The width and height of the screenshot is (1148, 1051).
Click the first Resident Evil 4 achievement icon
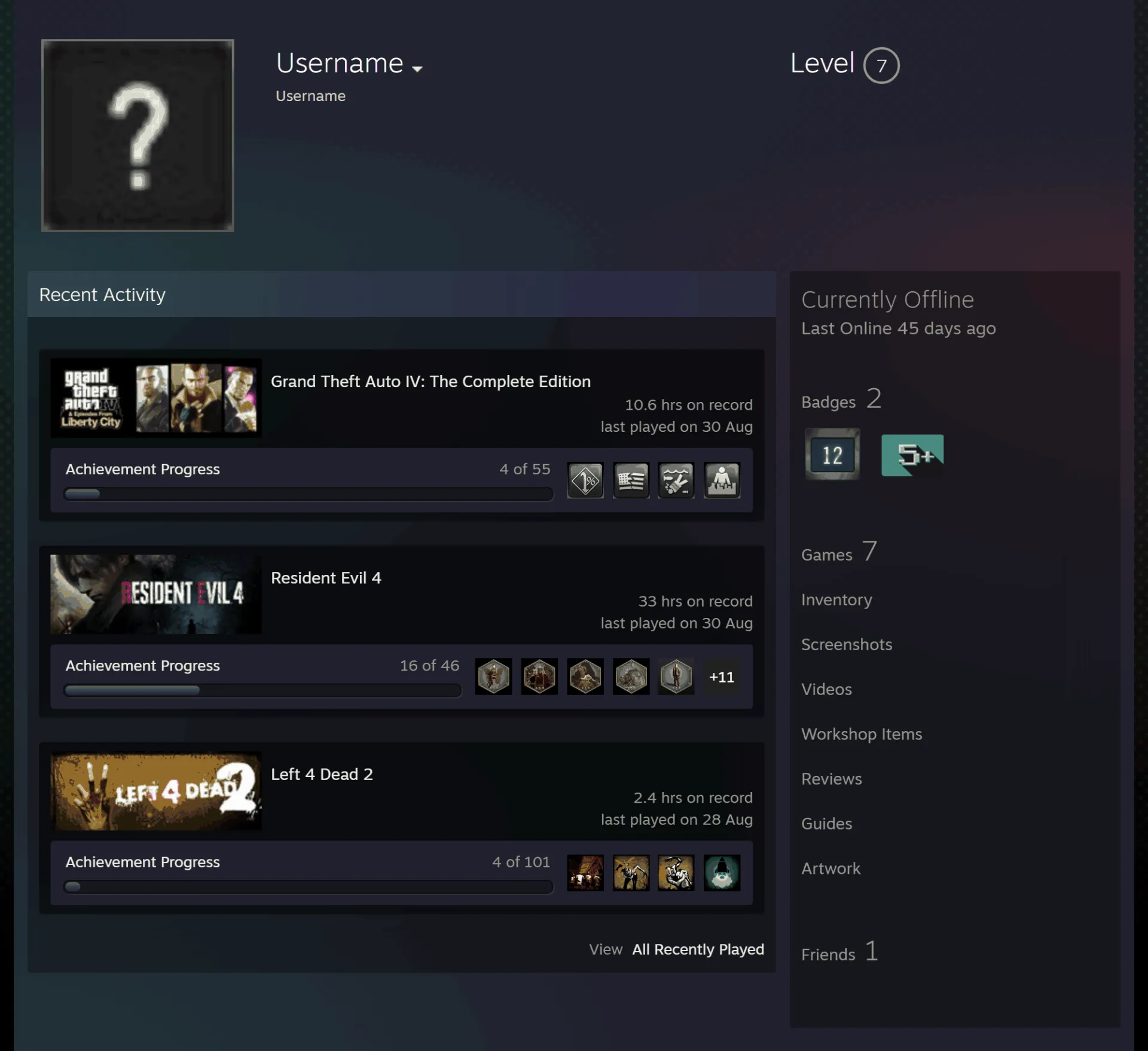493,677
